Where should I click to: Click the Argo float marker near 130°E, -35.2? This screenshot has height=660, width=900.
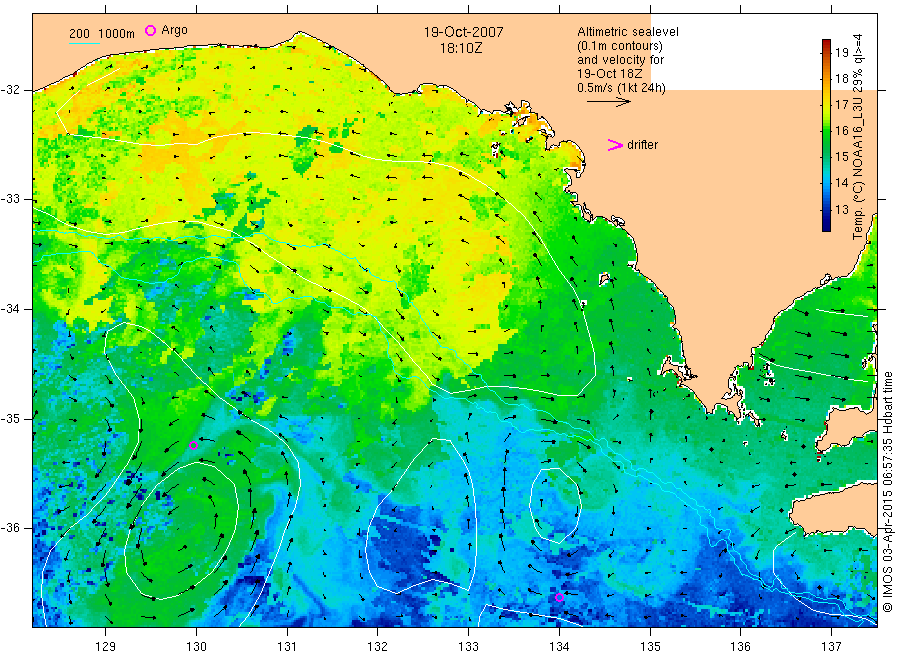193,445
